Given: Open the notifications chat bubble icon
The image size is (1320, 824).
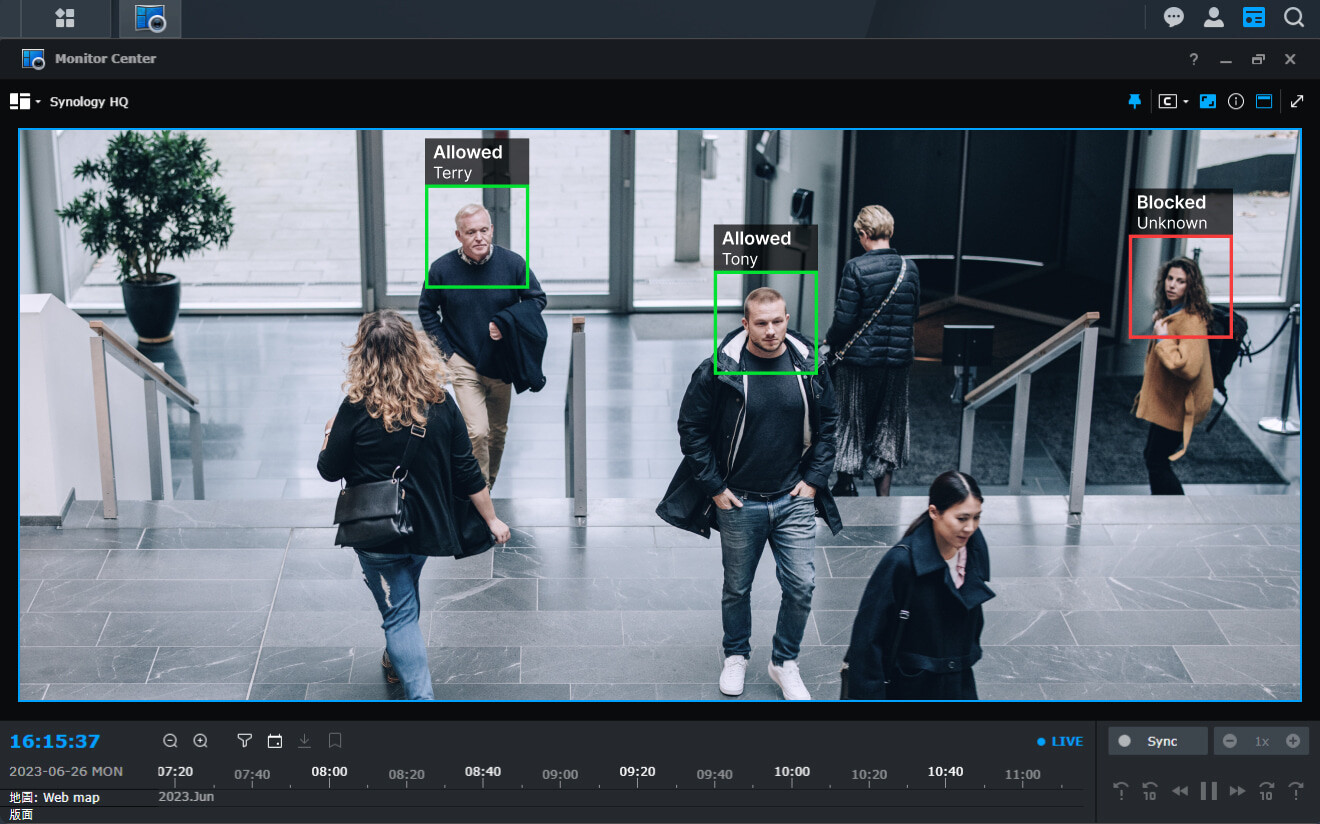Looking at the screenshot, I should [x=1174, y=18].
